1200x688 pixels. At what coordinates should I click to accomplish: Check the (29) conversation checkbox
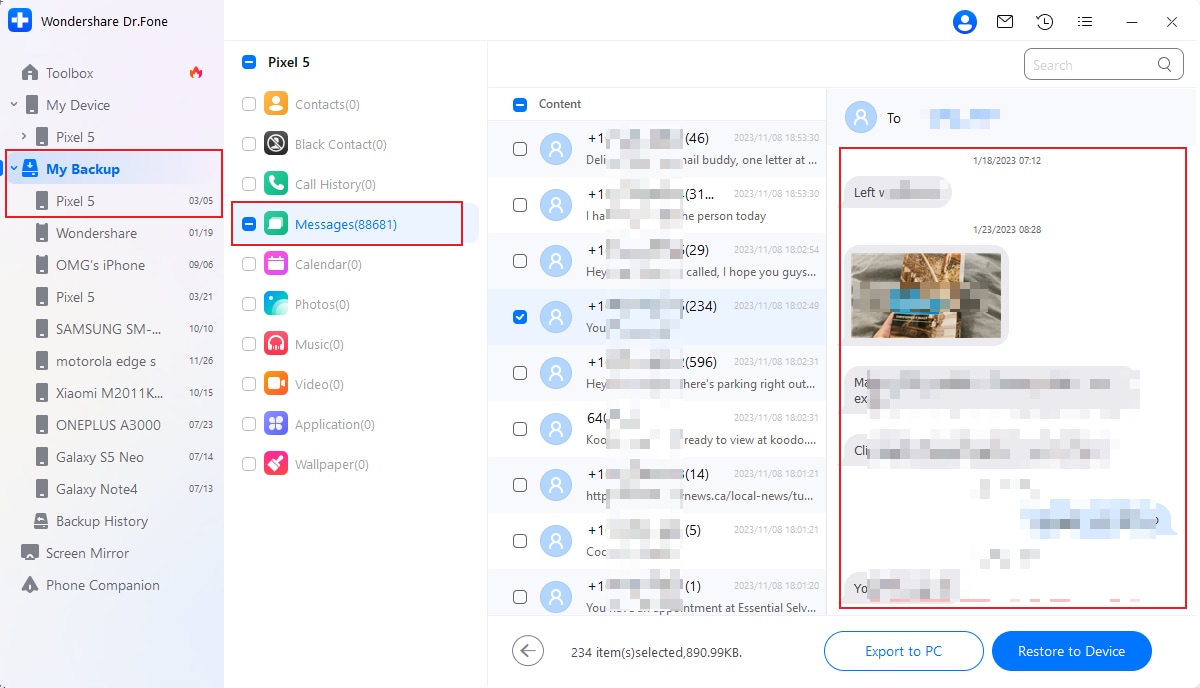pos(520,261)
